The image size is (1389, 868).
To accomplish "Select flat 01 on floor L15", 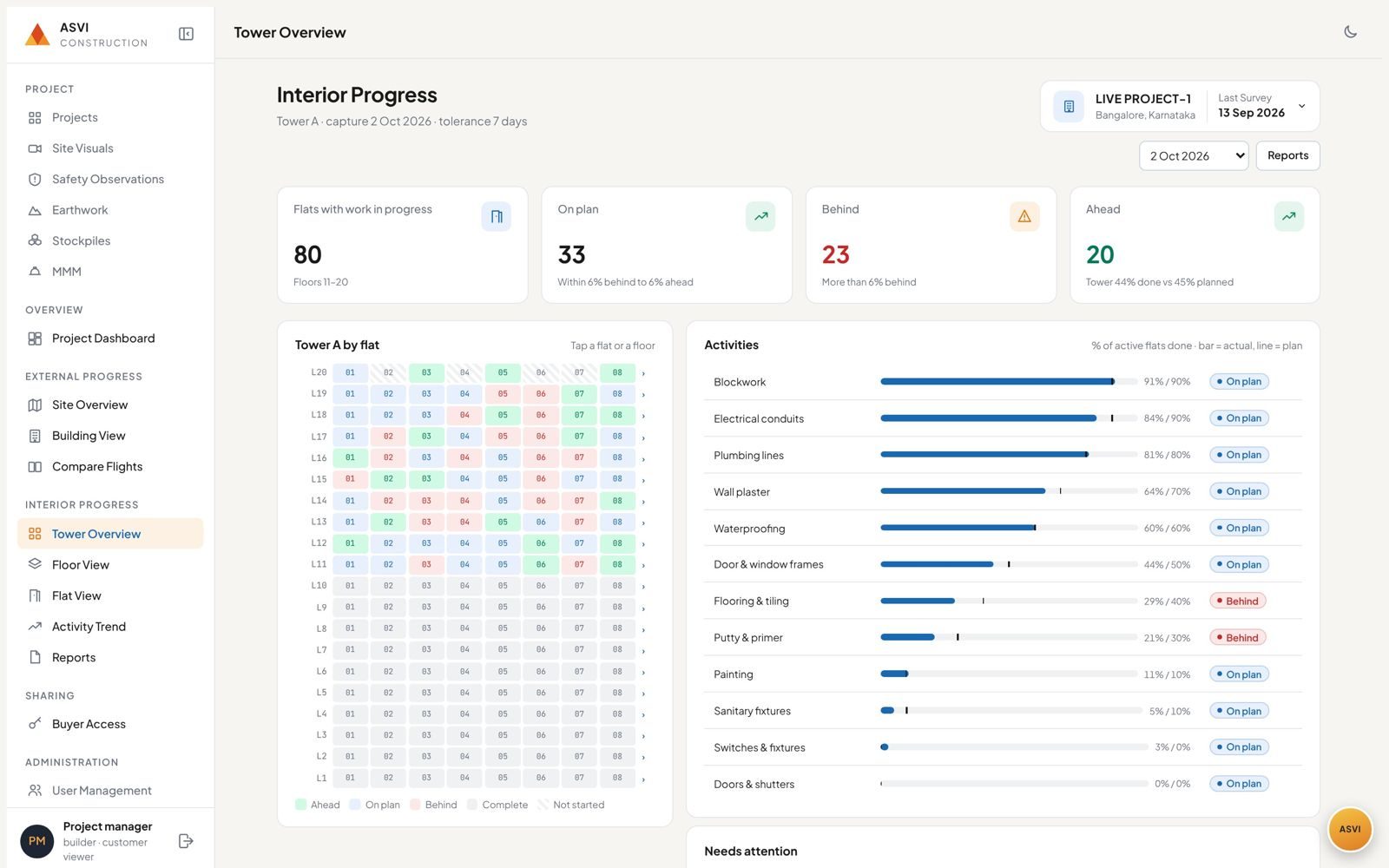I will (x=350, y=479).
